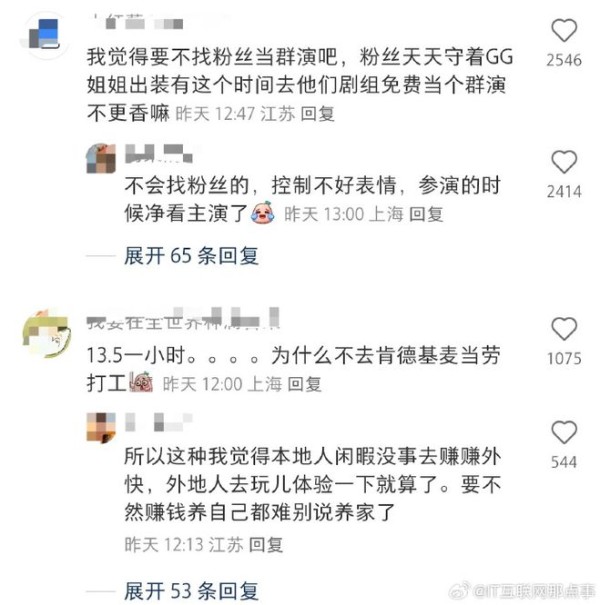600x605 pixels.
Task: Expand 53 replies under second comment
Action: (x=191, y=591)
